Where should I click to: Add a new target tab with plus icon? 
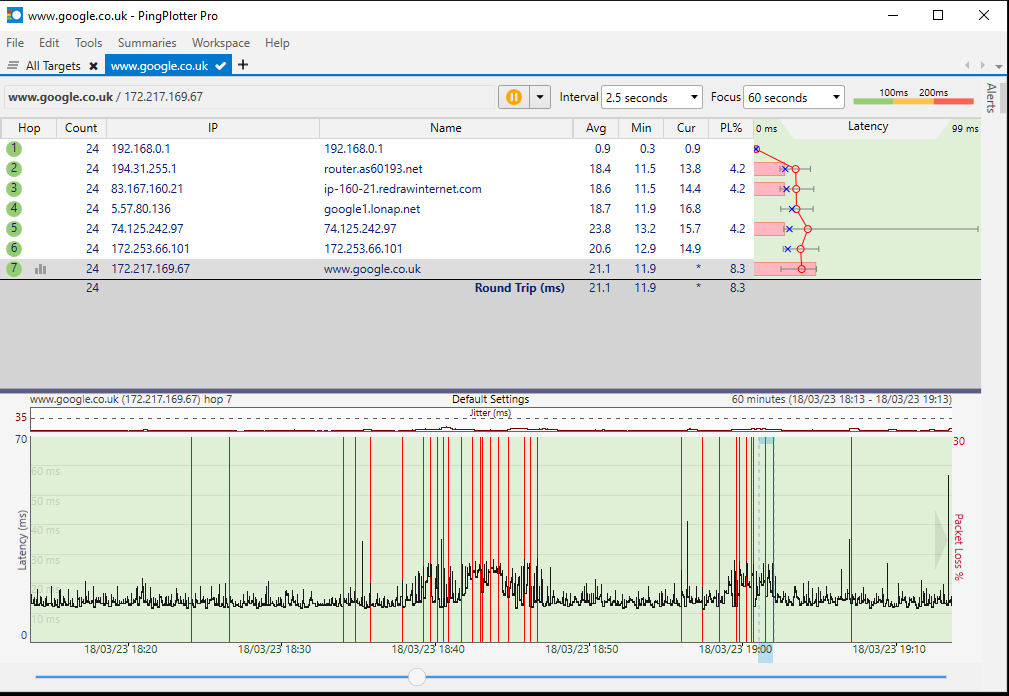tap(243, 65)
